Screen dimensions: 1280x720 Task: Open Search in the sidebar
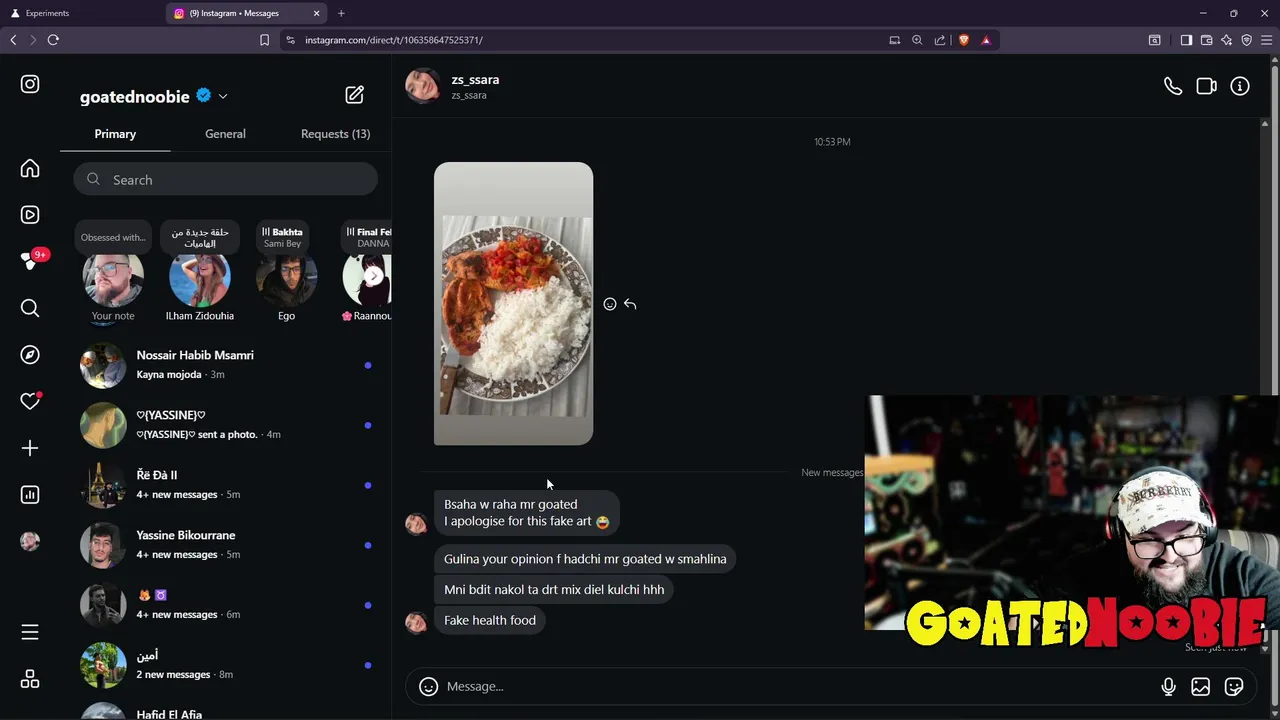click(30, 308)
